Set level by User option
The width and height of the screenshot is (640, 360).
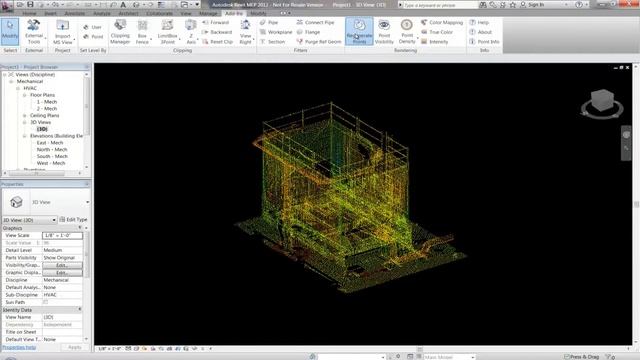click(x=93, y=27)
